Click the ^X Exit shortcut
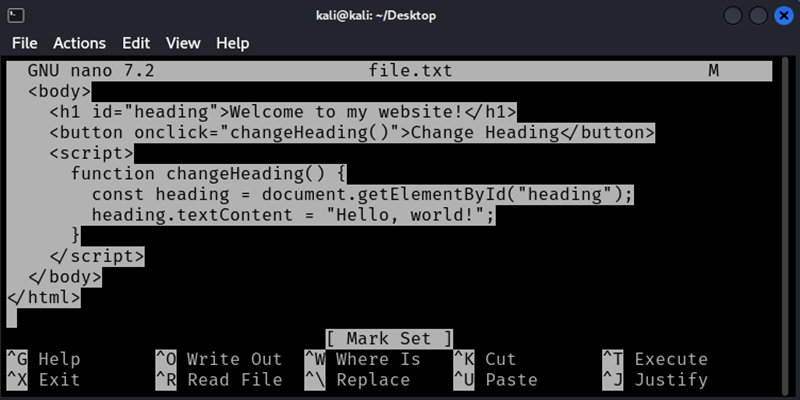The width and height of the screenshot is (800, 400). [44, 380]
